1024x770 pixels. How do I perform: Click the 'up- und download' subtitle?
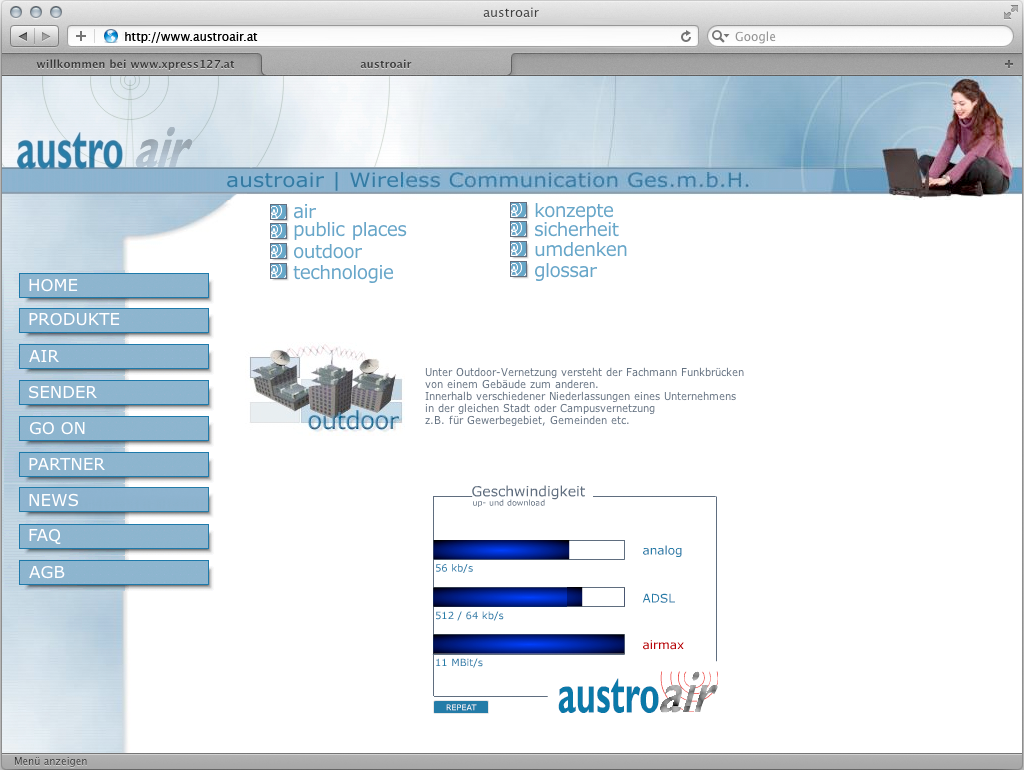509,503
